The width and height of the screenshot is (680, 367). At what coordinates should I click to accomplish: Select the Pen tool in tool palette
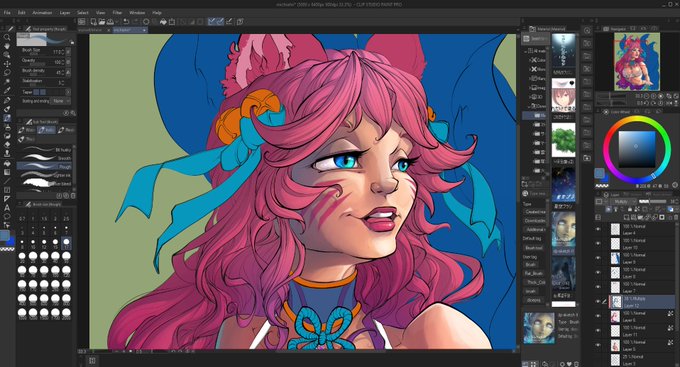7,100
